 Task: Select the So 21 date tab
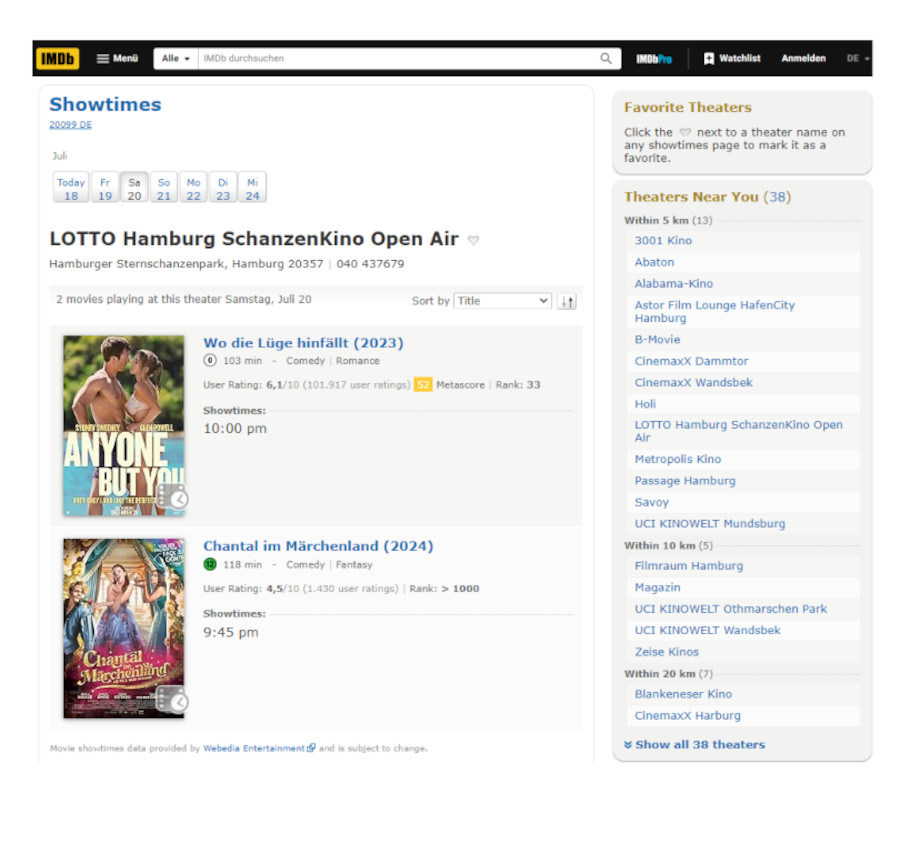click(x=164, y=187)
